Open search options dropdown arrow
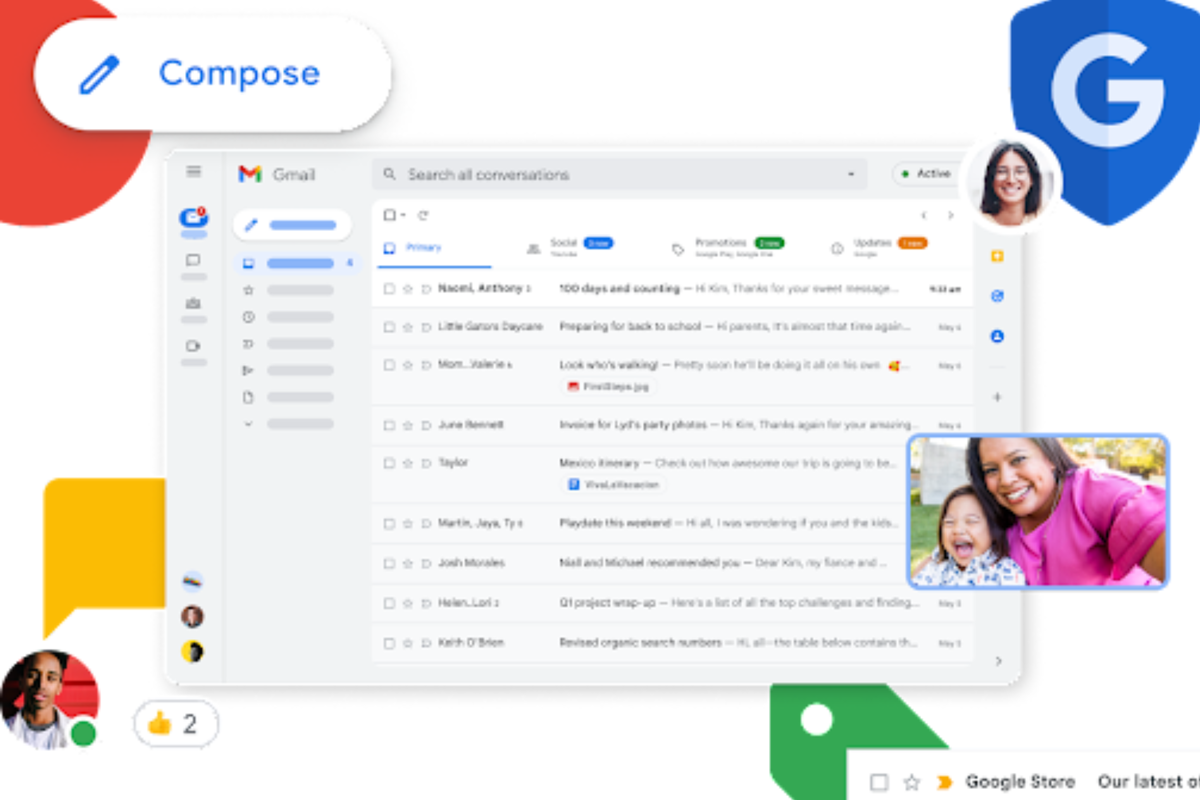The height and width of the screenshot is (800, 1200). 852,174
